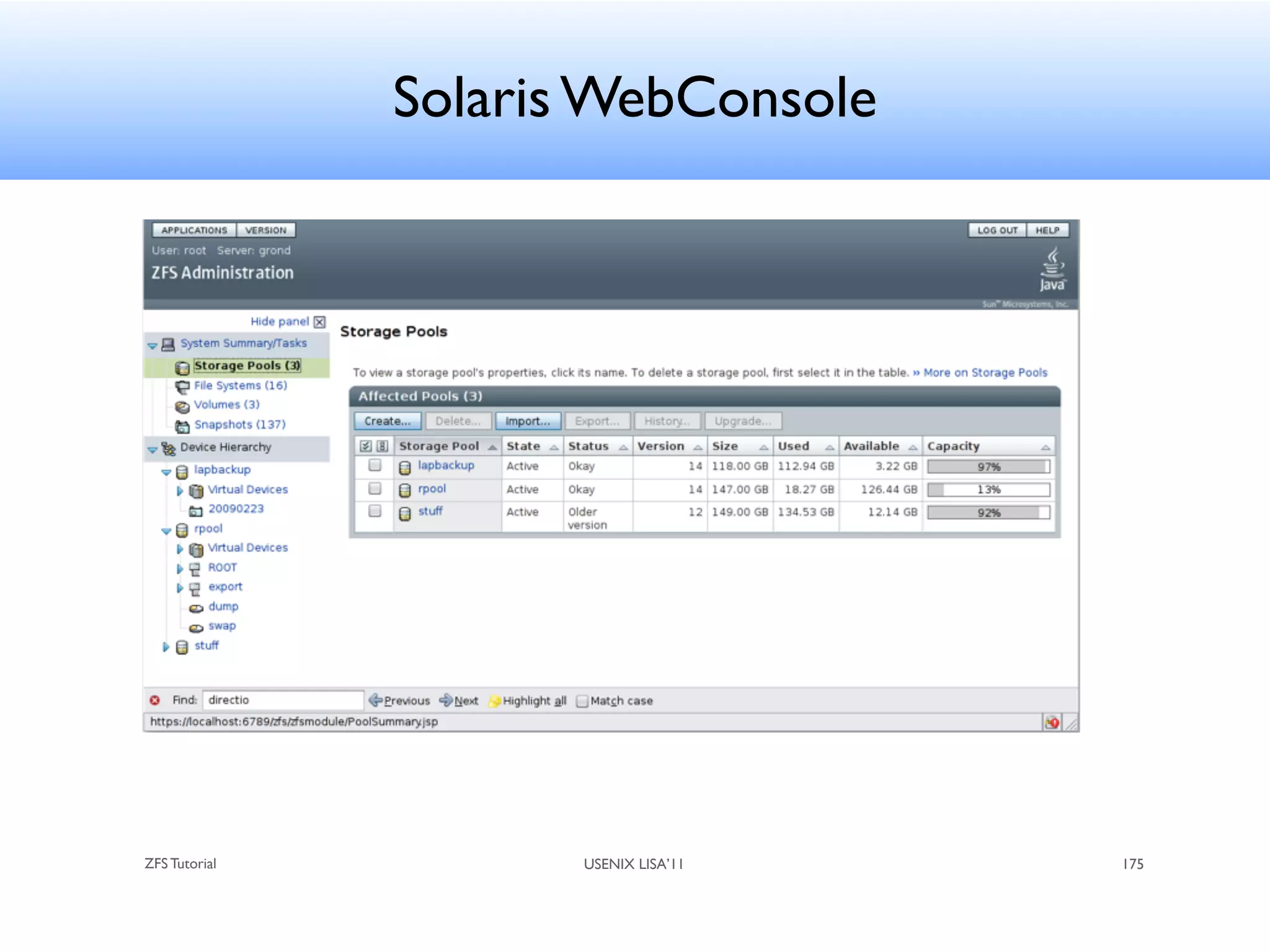Click stuff pool icon in tree
Image resolution: width=1270 pixels, height=952 pixels.
tap(182, 648)
